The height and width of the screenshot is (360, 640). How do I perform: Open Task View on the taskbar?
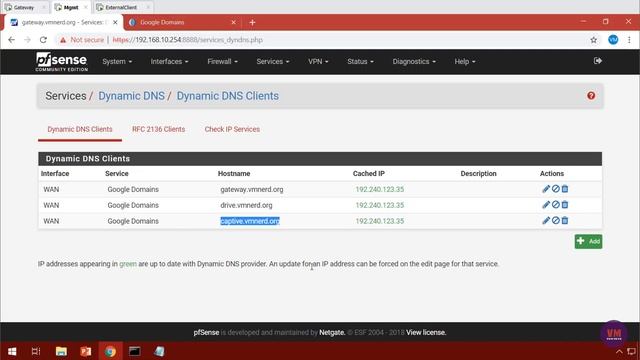coord(36,351)
